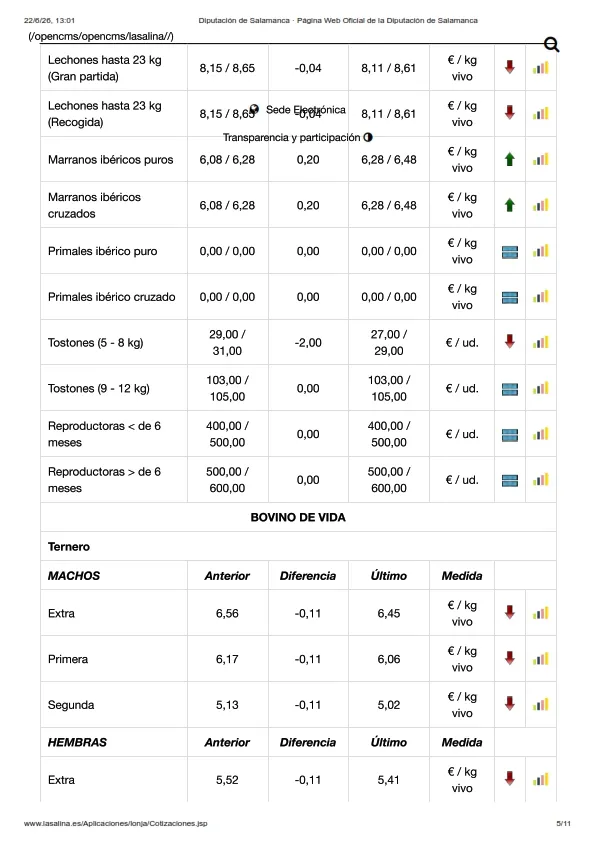The image size is (595, 842).
Task: Click the red down arrow for Machos Primera
Action: (510, 658)
